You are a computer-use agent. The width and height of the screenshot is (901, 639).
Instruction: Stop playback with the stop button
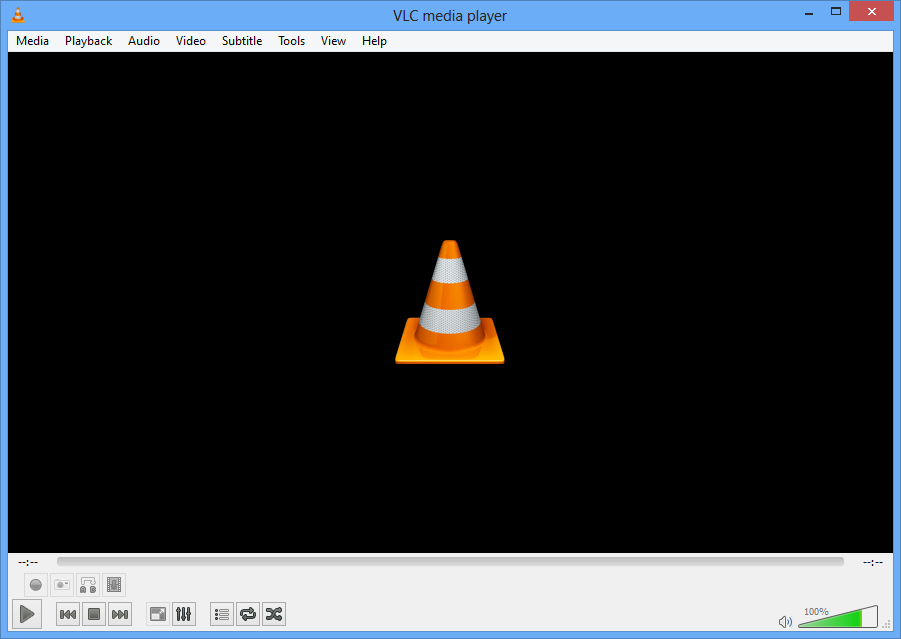coord(94,614)
